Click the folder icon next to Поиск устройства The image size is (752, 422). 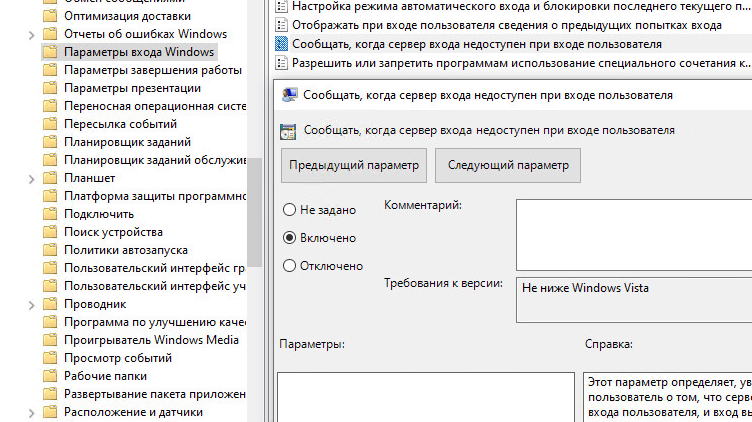(x=50, y=232)
